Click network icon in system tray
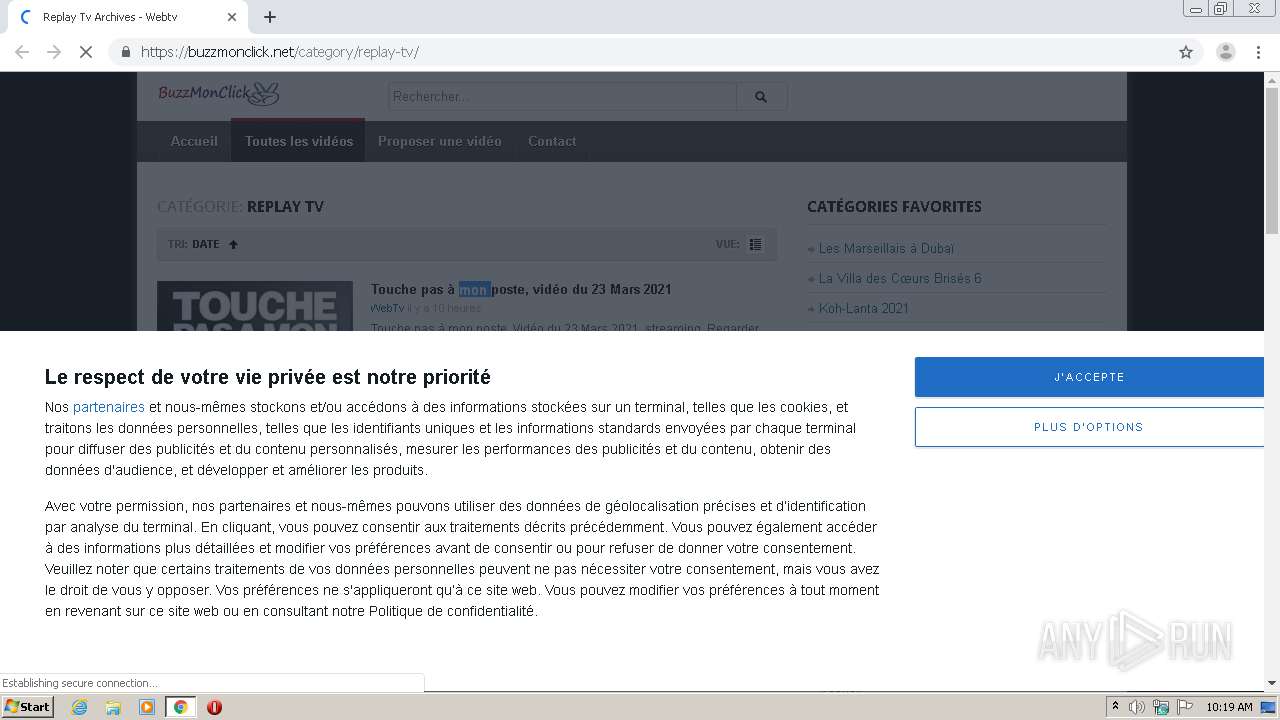This screenshot has height=720, width=1280. (1161, 707)
